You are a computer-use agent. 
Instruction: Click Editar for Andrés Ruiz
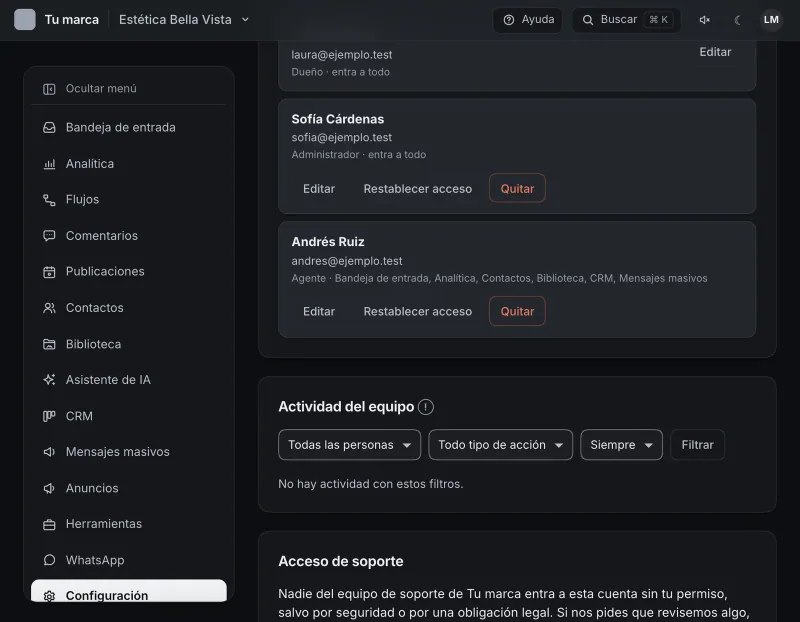(x=319, y=312)
